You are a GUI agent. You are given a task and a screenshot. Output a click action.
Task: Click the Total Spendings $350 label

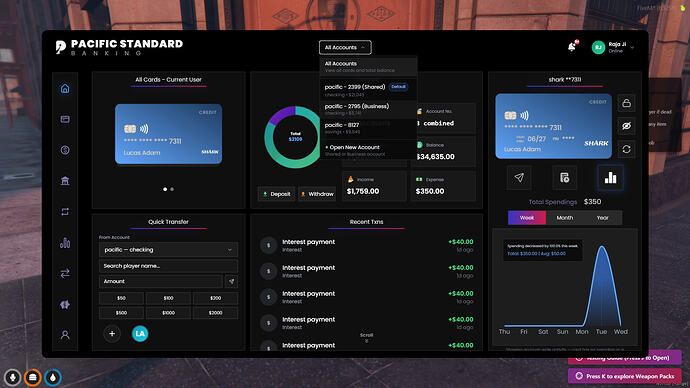pyautogui.click(x=565, y=202)
